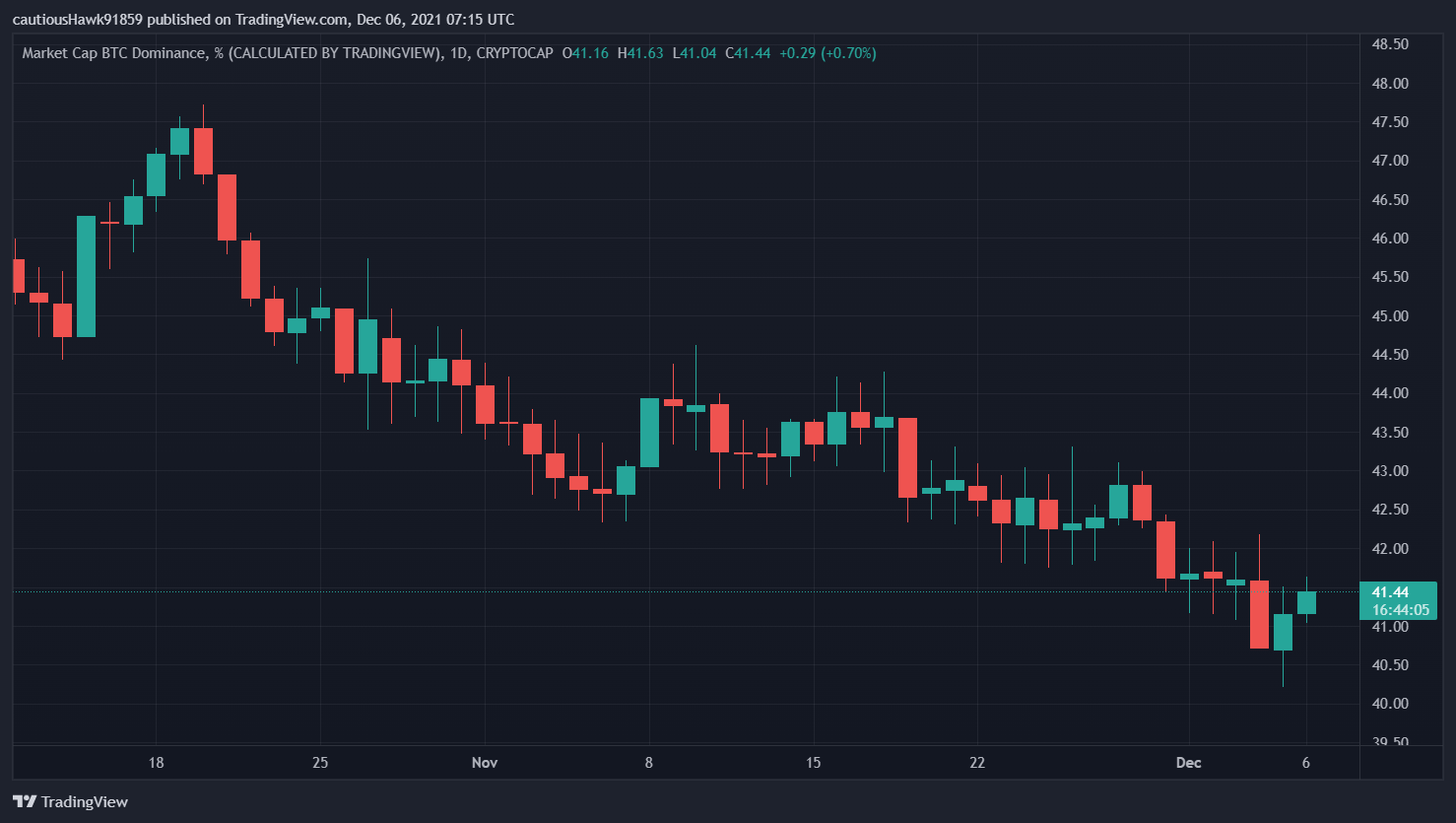Image resolution: width=1456 pixels, height=823 pixels.
Task: Select the low value L41.04
Action: pos(693,54)
